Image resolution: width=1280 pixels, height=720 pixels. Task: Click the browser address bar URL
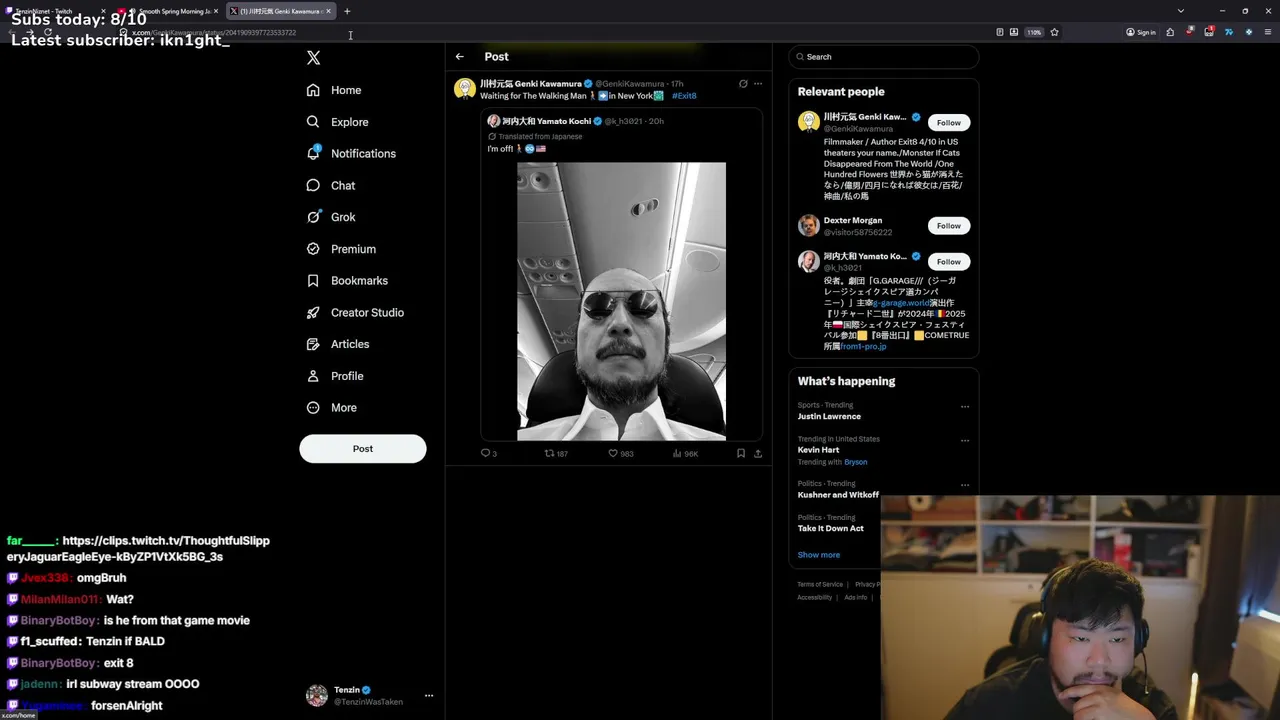tap(213, 32)
